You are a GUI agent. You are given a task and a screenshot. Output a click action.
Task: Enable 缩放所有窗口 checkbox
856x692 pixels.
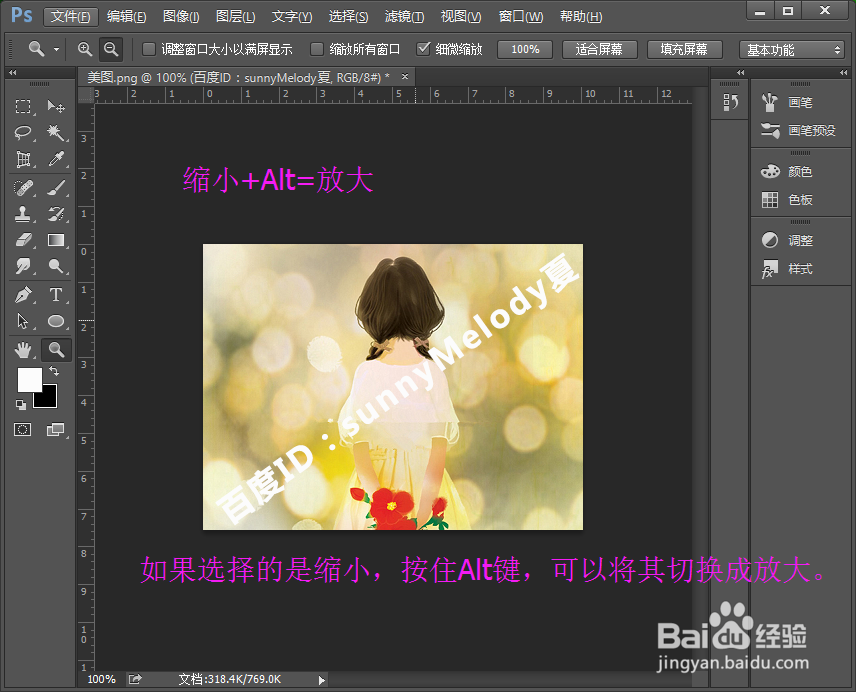[317, 50]
